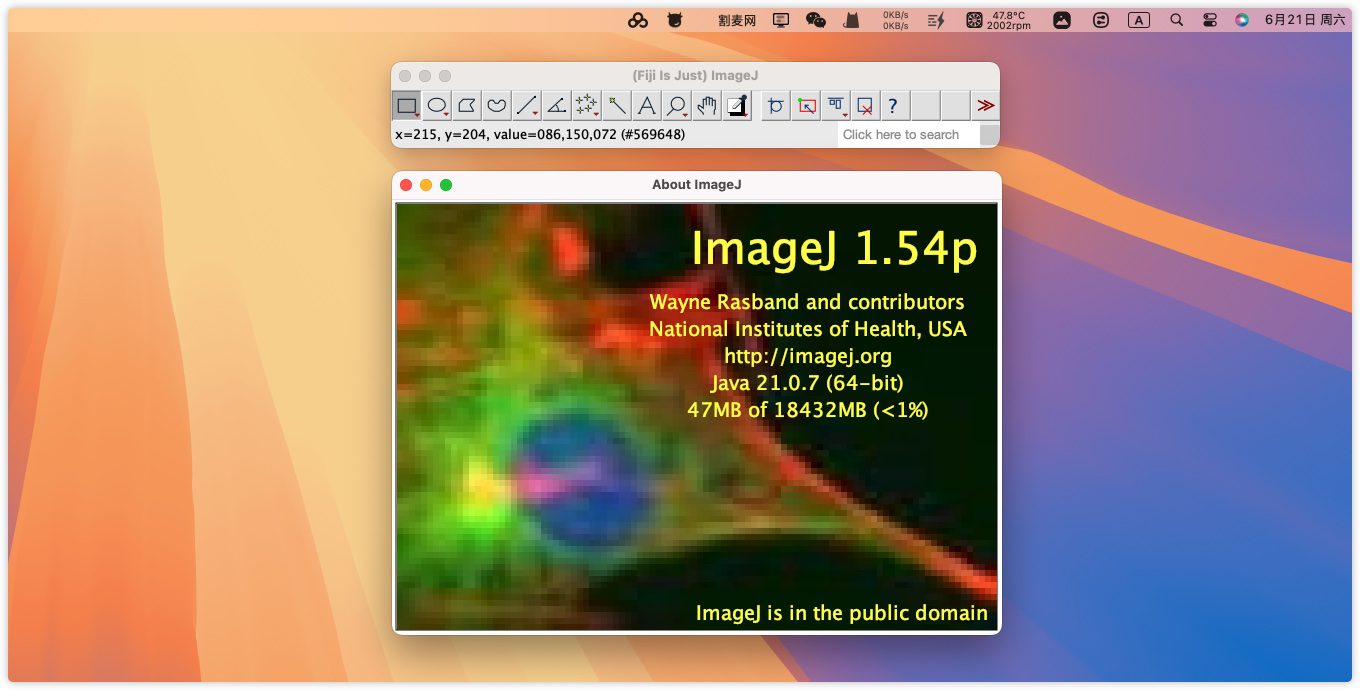Click the 'ImageJ 1.54p' title text
1360x690 pixels.
(834, 249)
